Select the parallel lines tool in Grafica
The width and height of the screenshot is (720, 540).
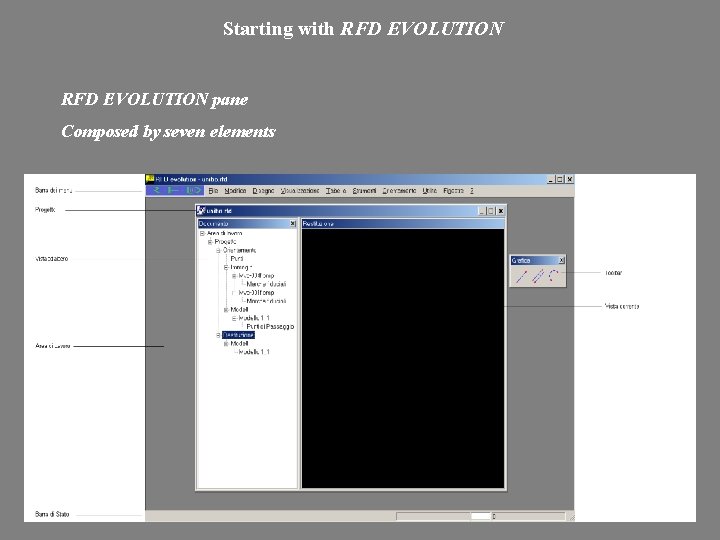538,276
